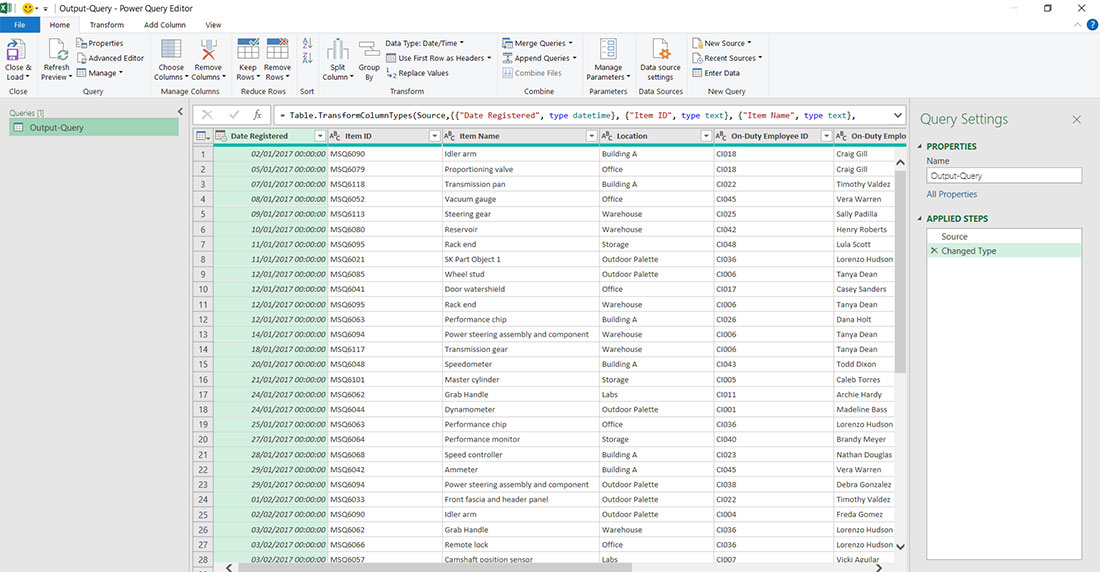
Task: Open the Data Type: Date/Time dropdown
Action: click(425, 43)
